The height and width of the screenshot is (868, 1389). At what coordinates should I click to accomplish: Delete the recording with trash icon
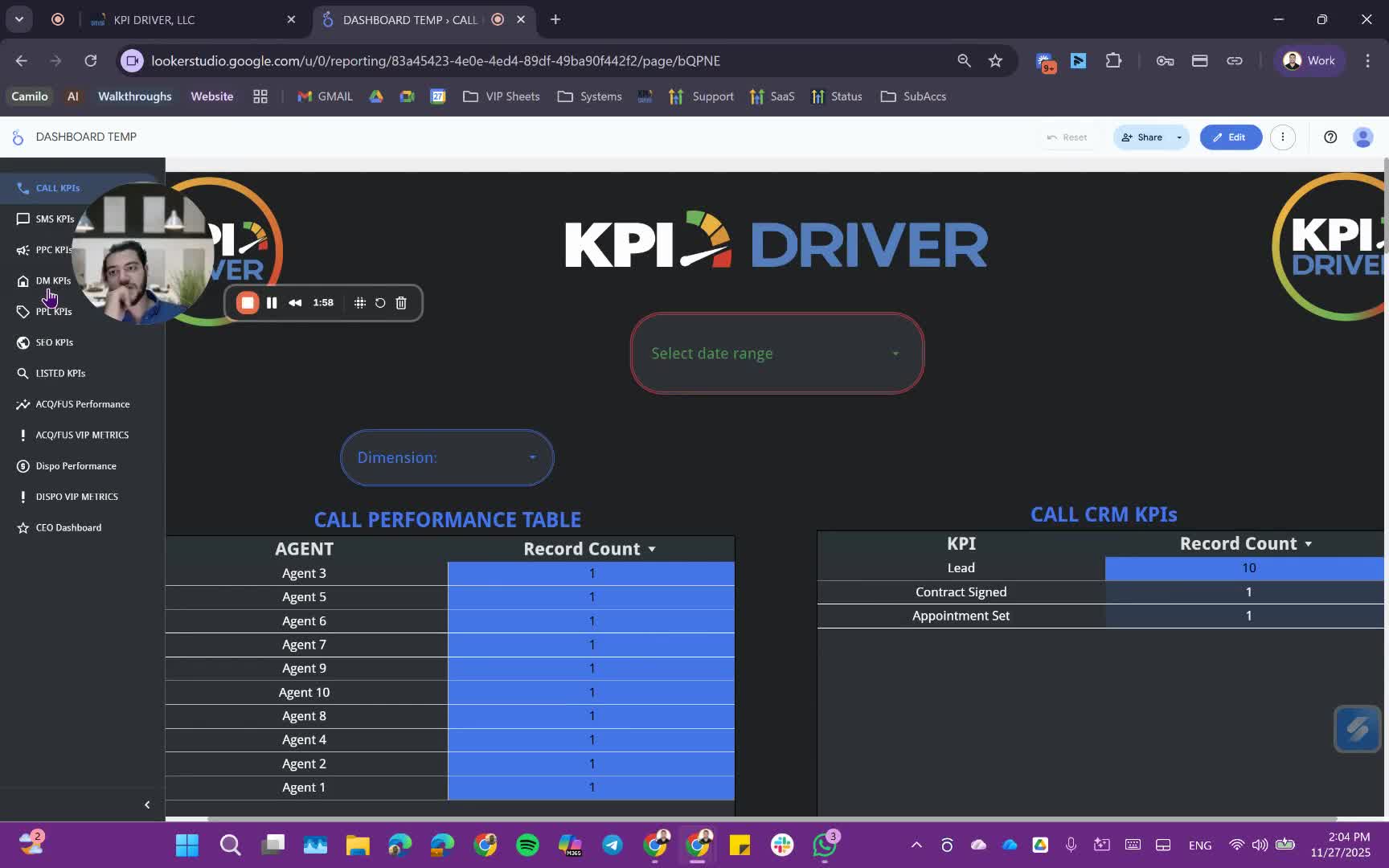(x=401, y=303)
